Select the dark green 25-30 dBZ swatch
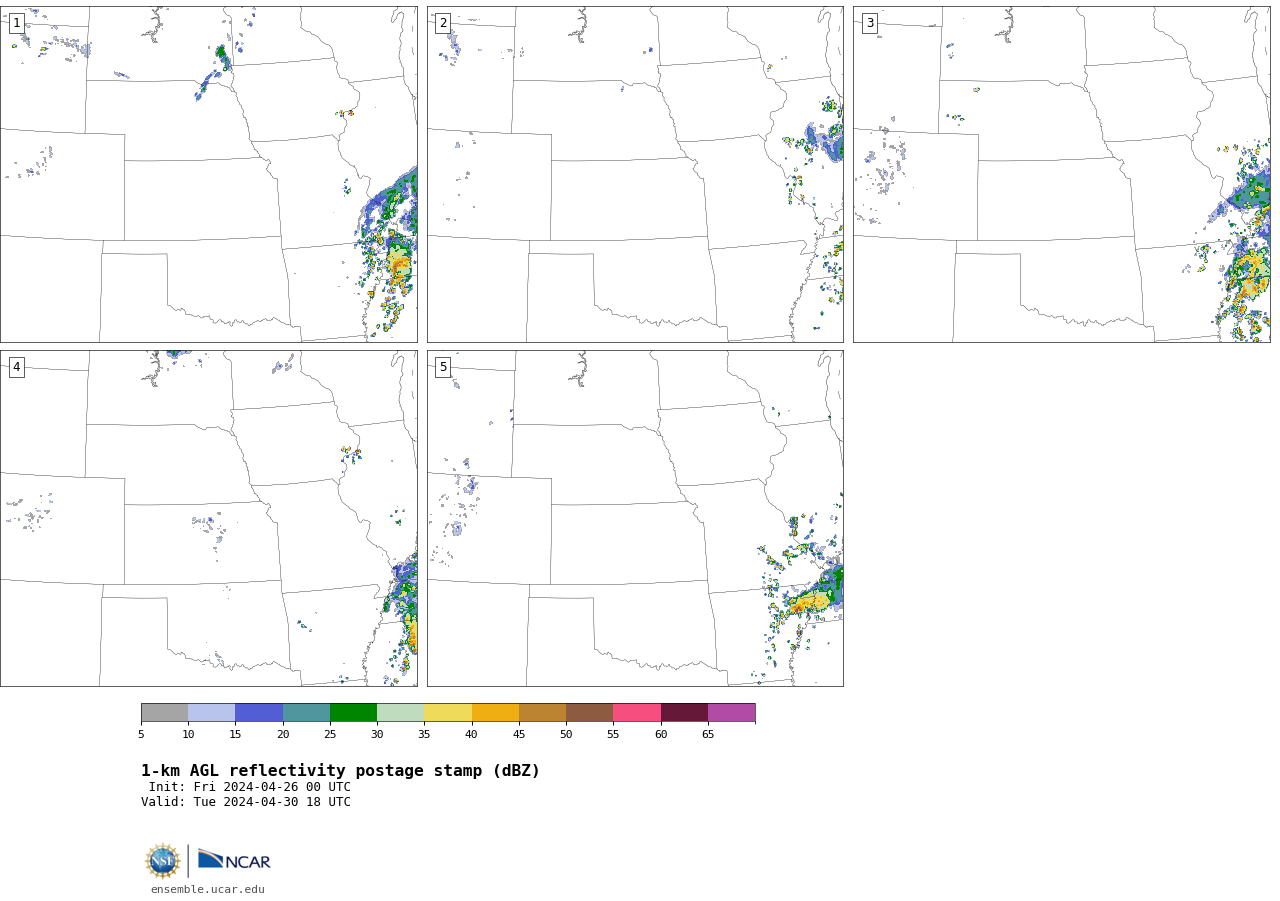The width and height of the screenshot is (1280, 901). 353,712
